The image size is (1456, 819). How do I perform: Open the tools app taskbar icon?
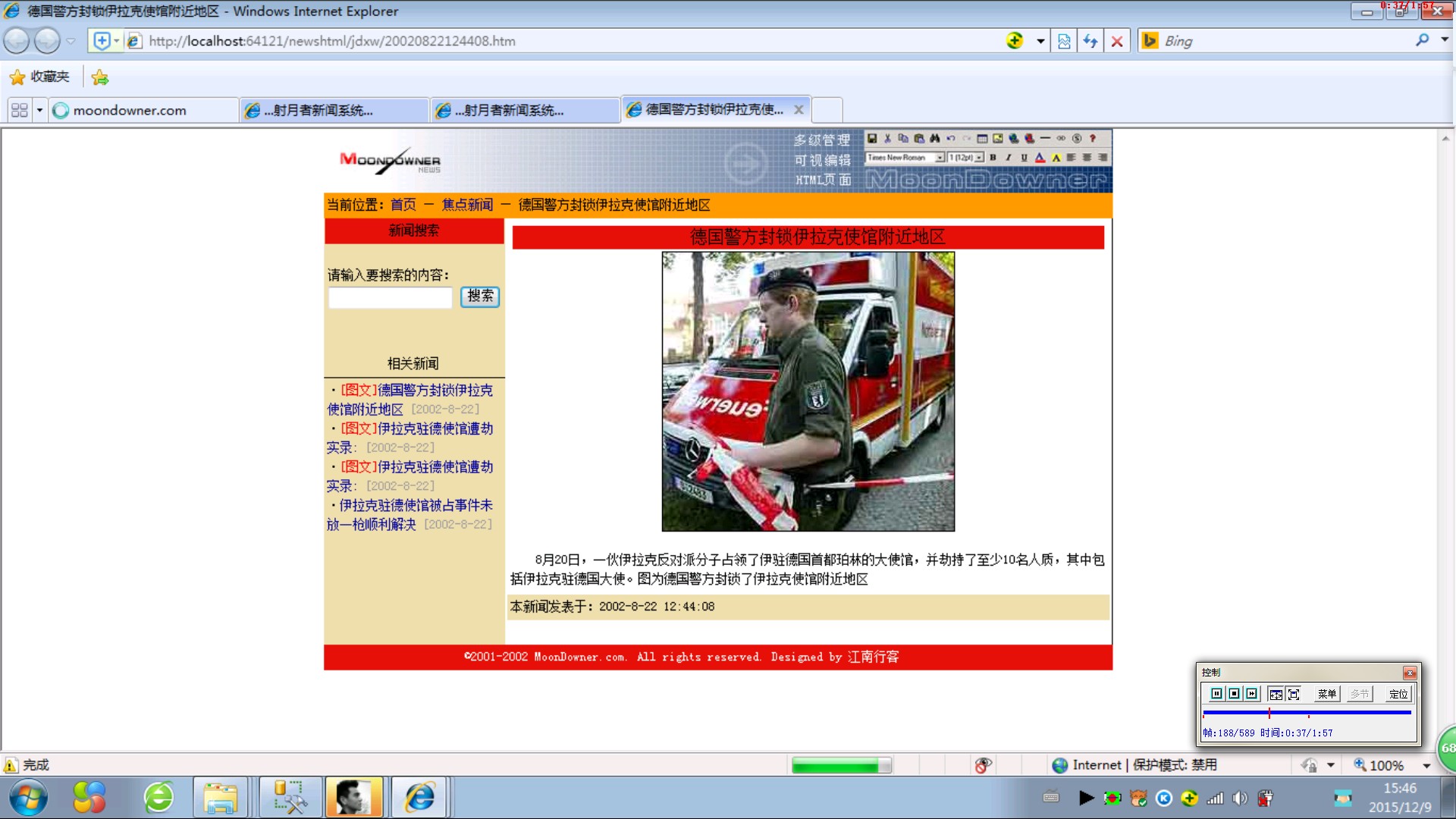tap(290, 798)
